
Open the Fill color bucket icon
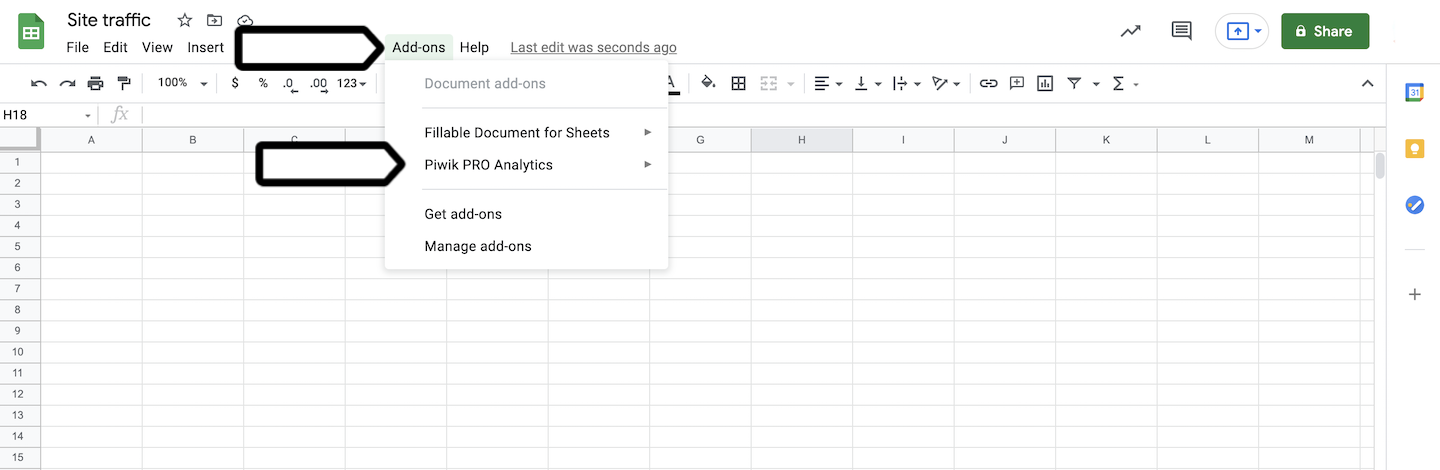[x=708, y=83]
